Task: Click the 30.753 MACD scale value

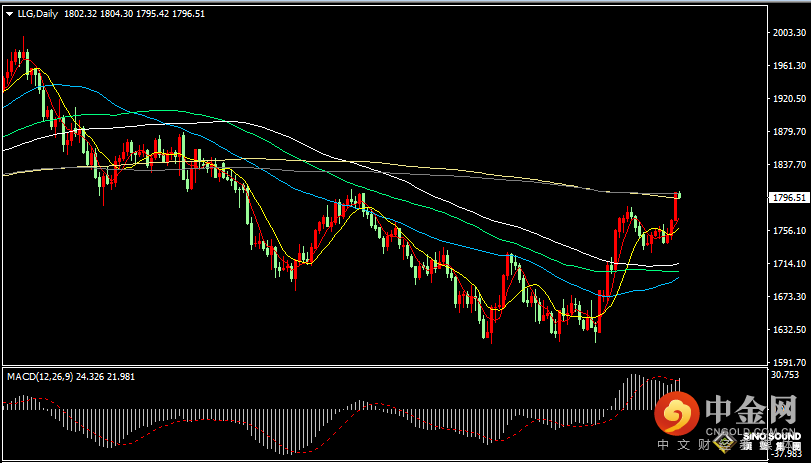Action: pos(787,374)
